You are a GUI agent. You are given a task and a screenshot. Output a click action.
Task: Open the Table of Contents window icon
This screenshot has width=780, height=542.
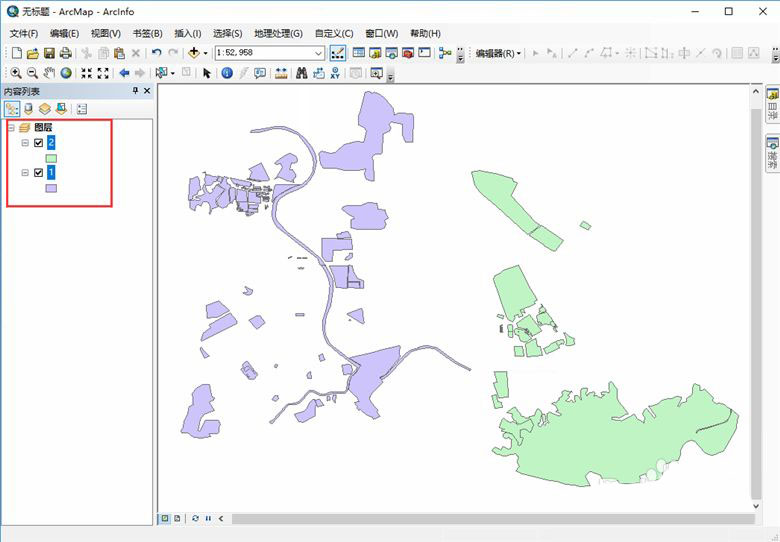359,53
